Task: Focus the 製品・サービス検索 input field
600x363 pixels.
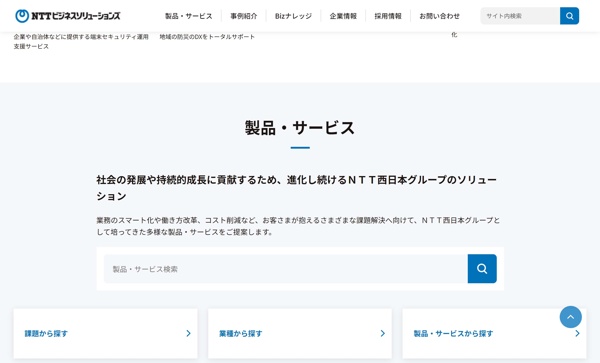Action: pos(286,269)
